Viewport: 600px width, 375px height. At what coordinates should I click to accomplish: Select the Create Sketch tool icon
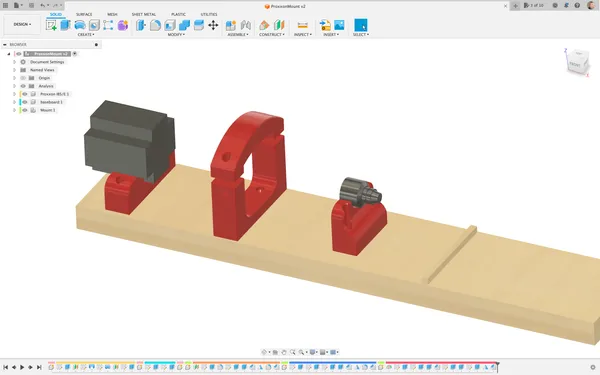point(51,25)
